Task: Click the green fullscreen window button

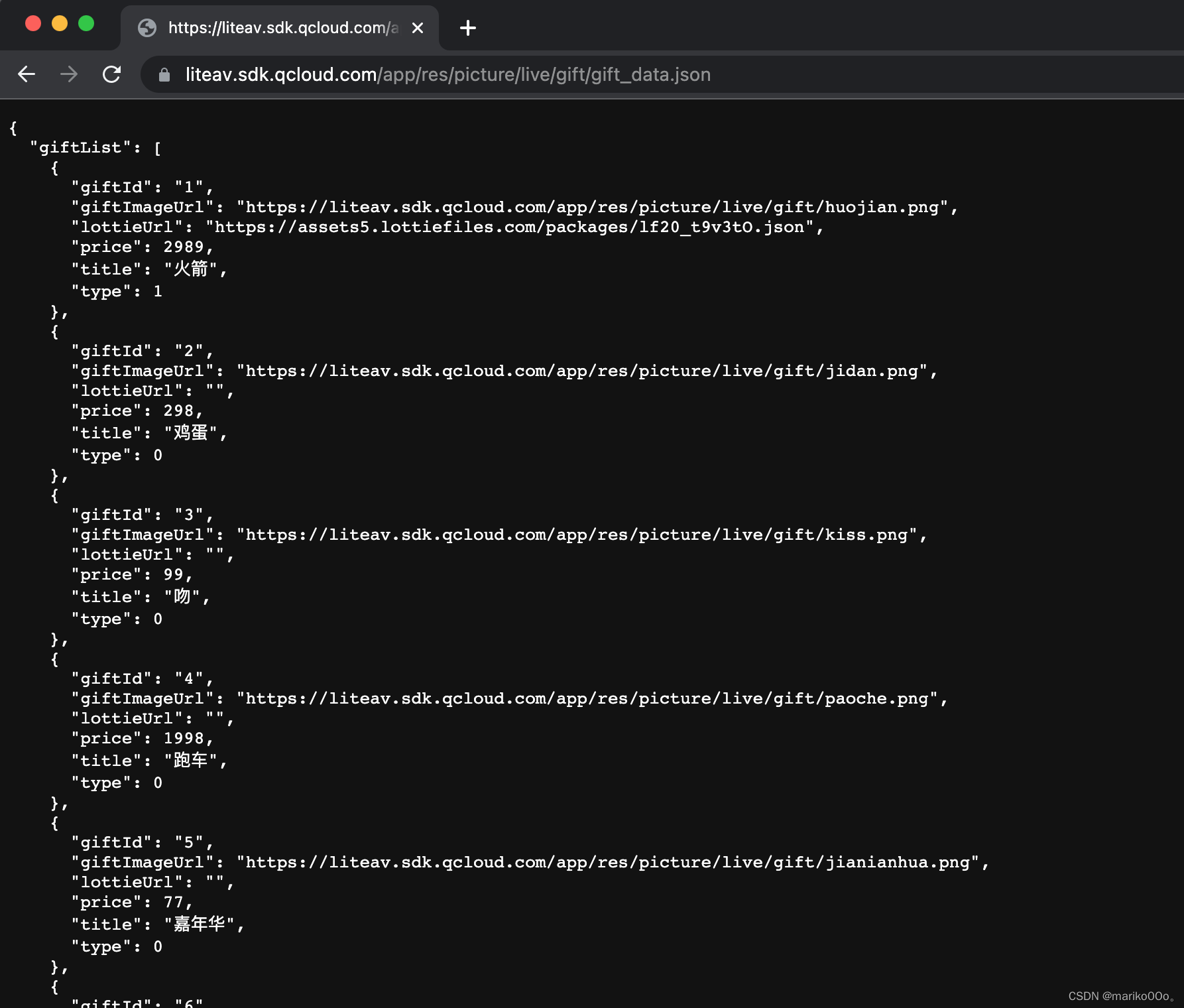Action: coord(86,24)
